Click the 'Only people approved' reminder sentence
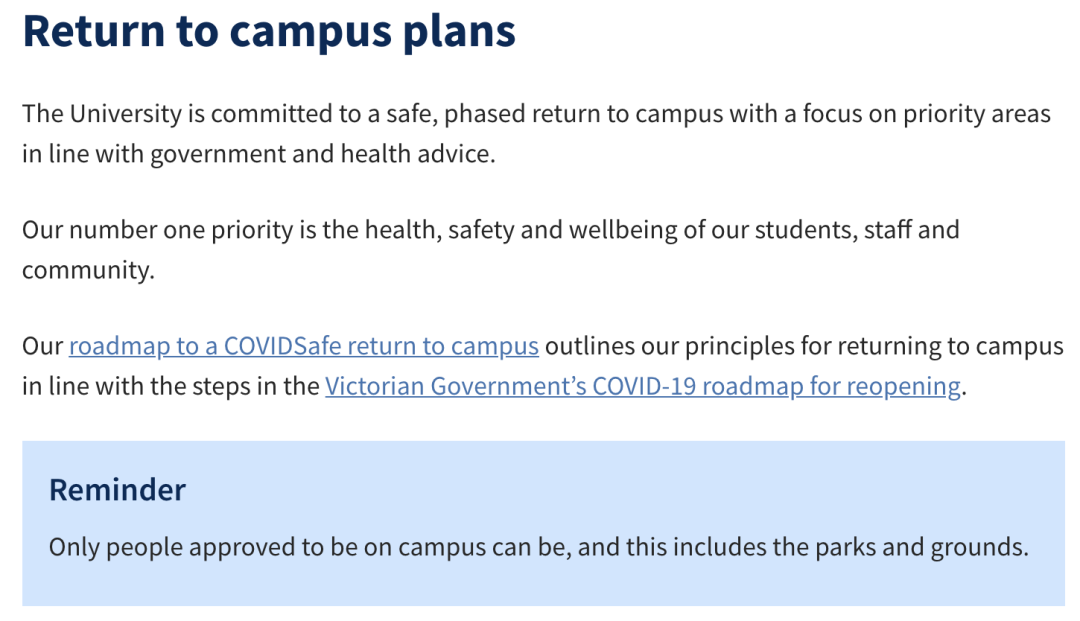This screenshot has height=621, width=1080. [538, 547]
